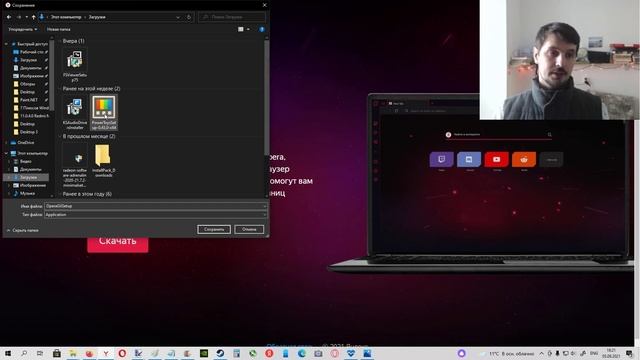Collapse the Вчера (1) file group

tap(60, 41)
